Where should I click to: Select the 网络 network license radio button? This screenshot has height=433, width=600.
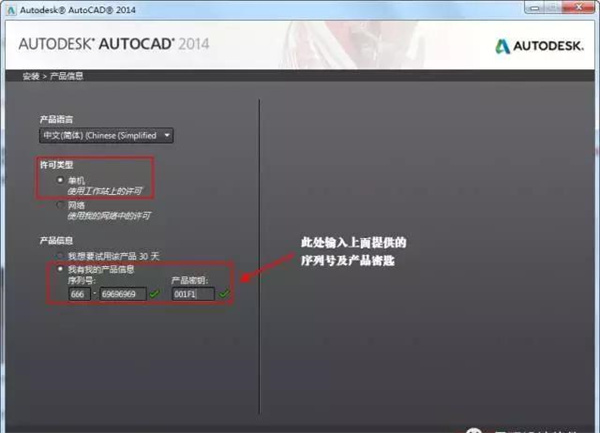coord(60,205)
